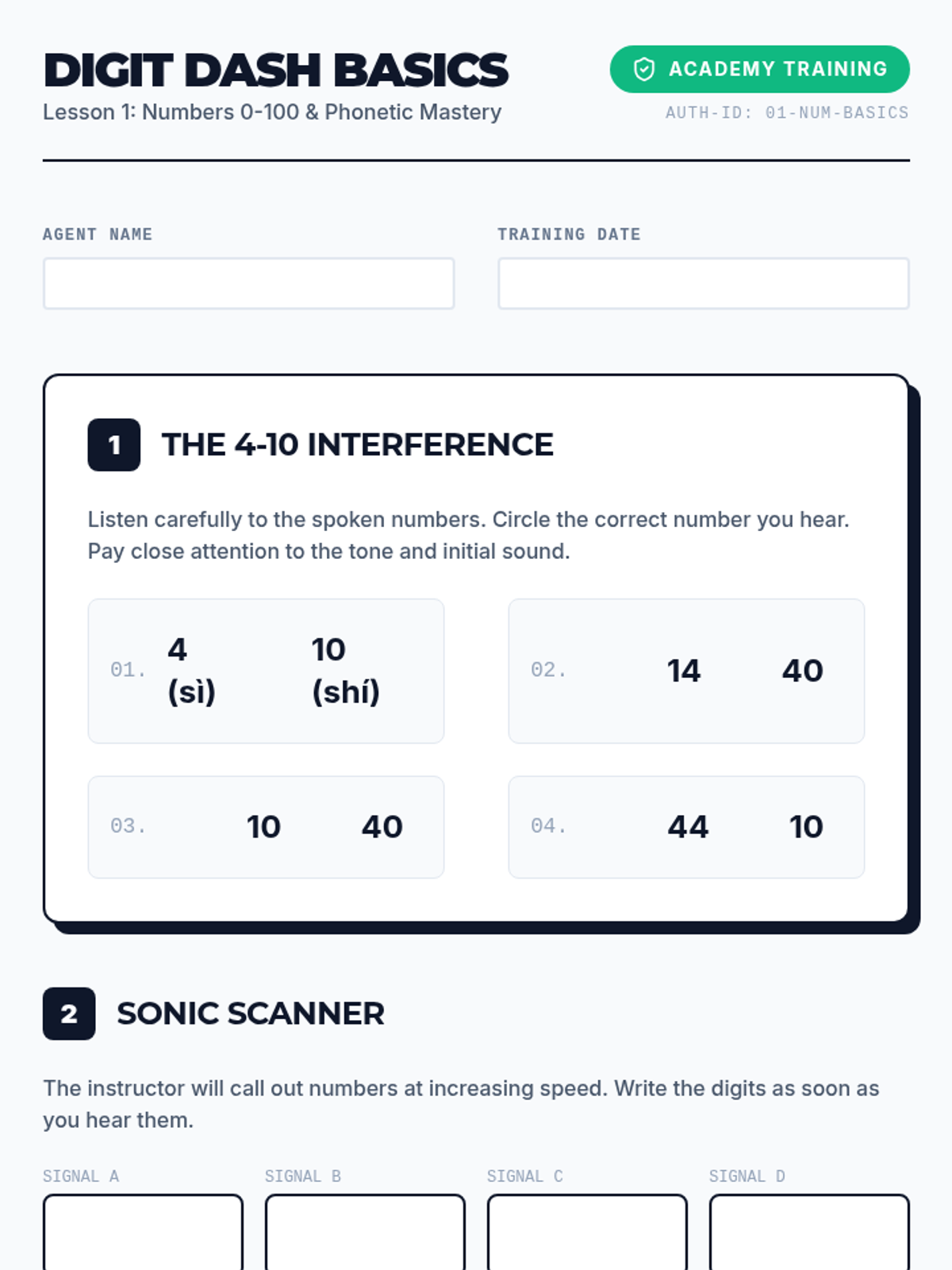The height and width of the screenshot is (1270, 952).
Task: Click the section 2 number badge
Action: pos(69,1014)
